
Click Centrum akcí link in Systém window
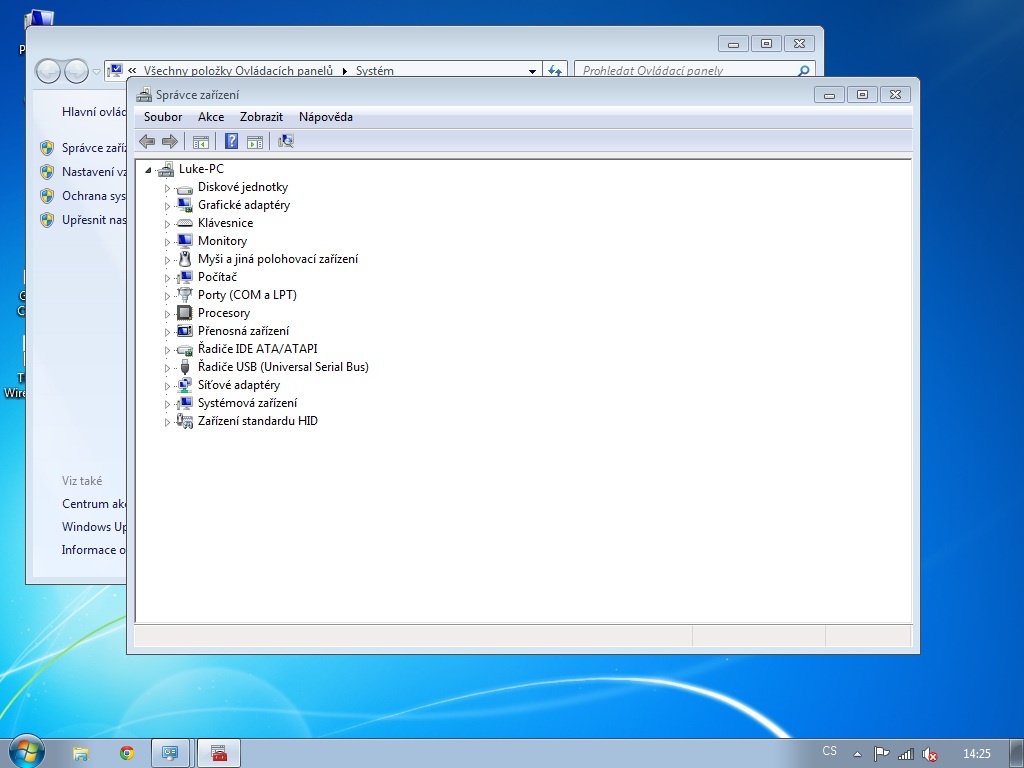coord(94,504)
